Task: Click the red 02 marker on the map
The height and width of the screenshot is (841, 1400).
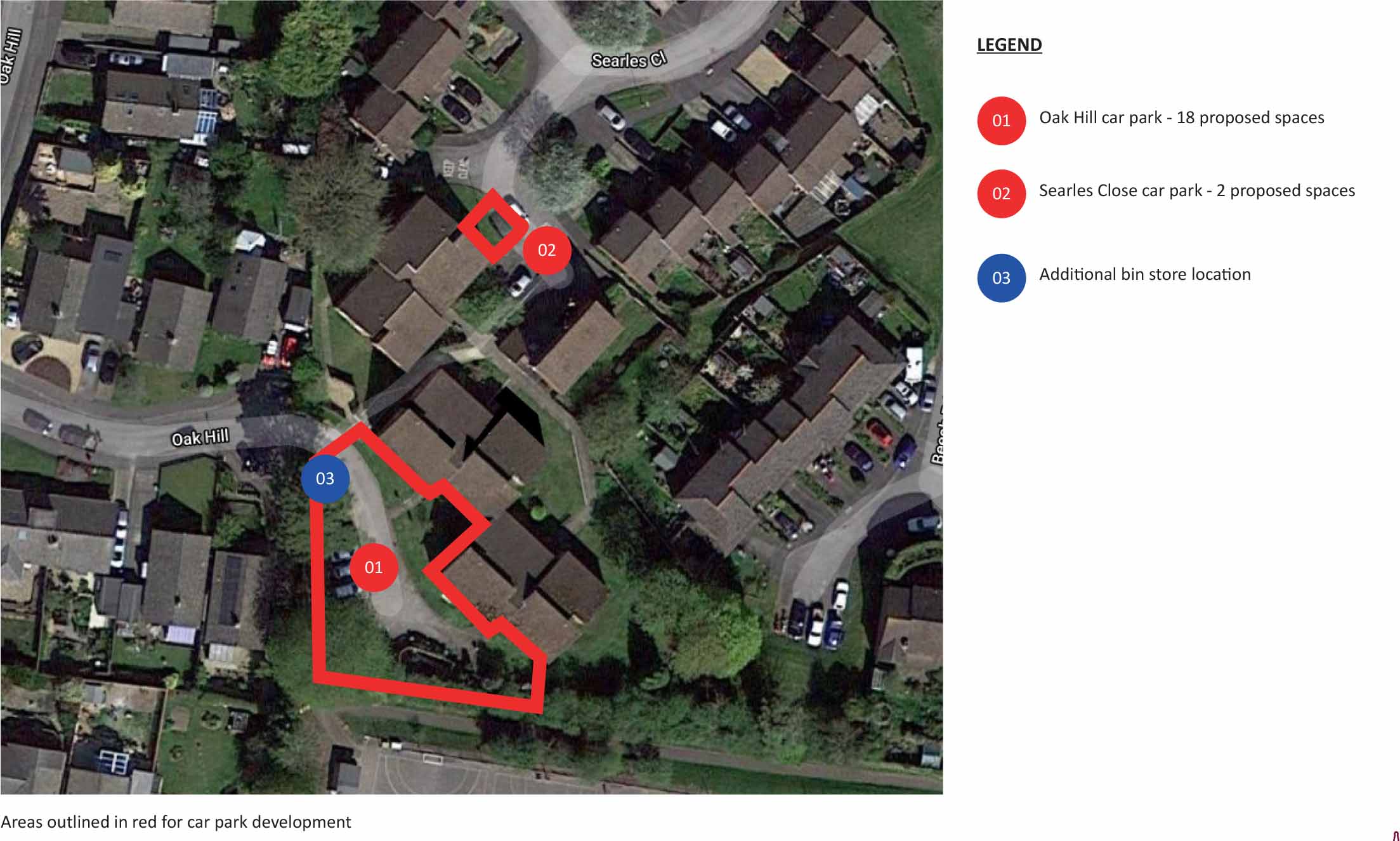Action: 547,250
